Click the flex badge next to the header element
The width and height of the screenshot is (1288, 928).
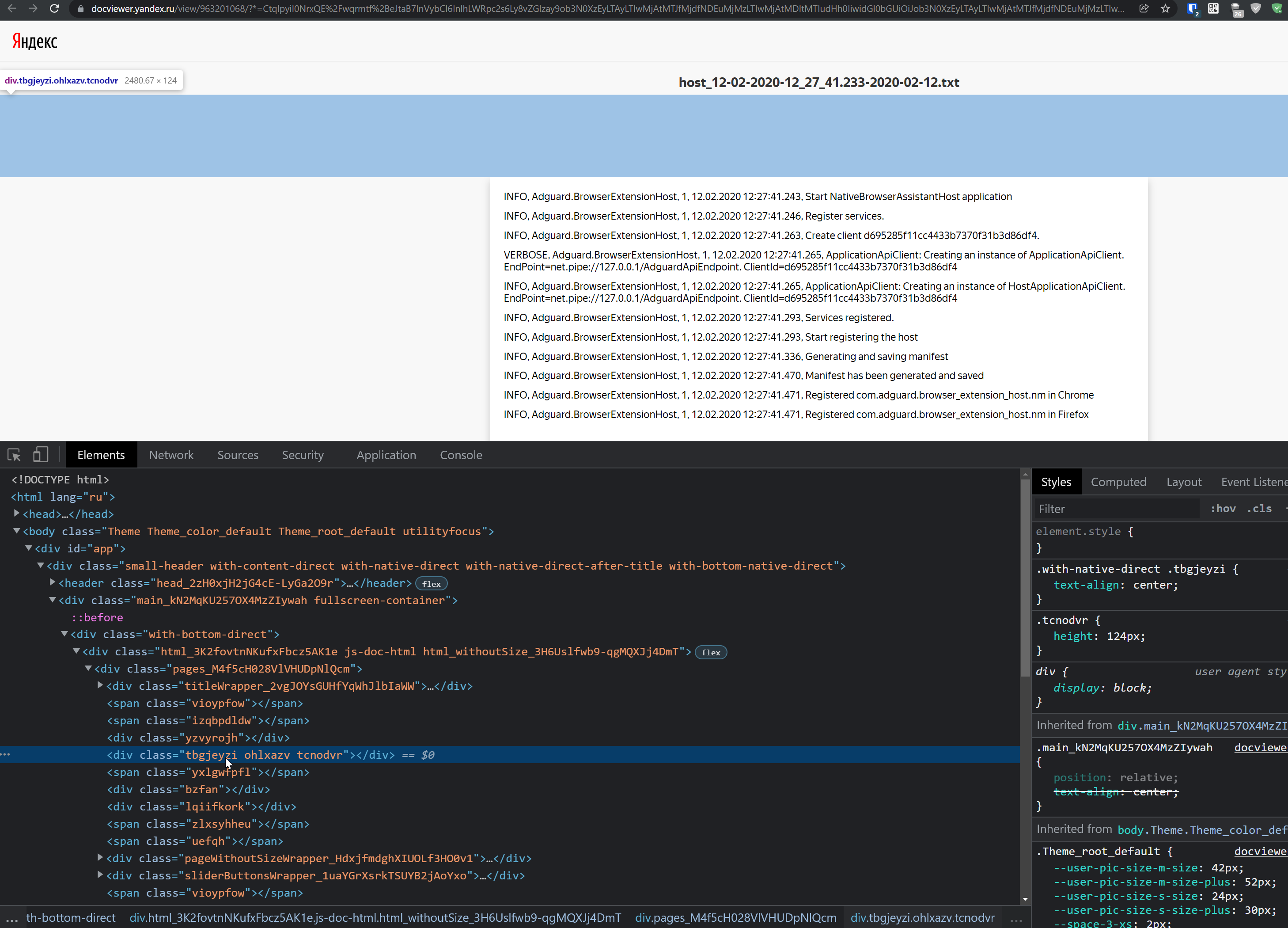[x=431, y=583]
